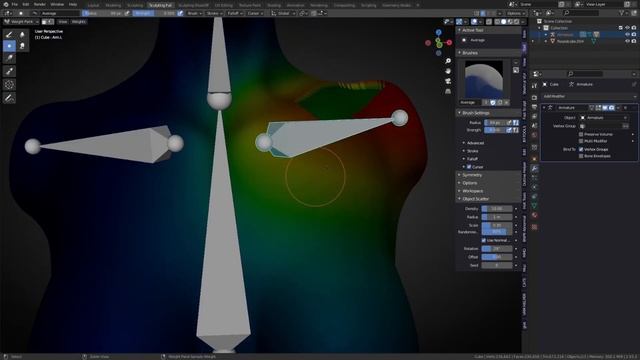Open the Weight Paint mode dropdown

pos(21,22)
